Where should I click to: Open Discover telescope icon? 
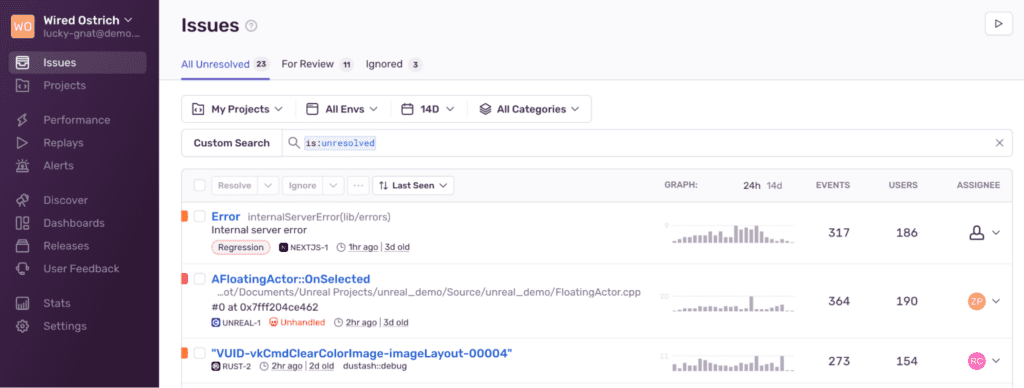(22, 200)
